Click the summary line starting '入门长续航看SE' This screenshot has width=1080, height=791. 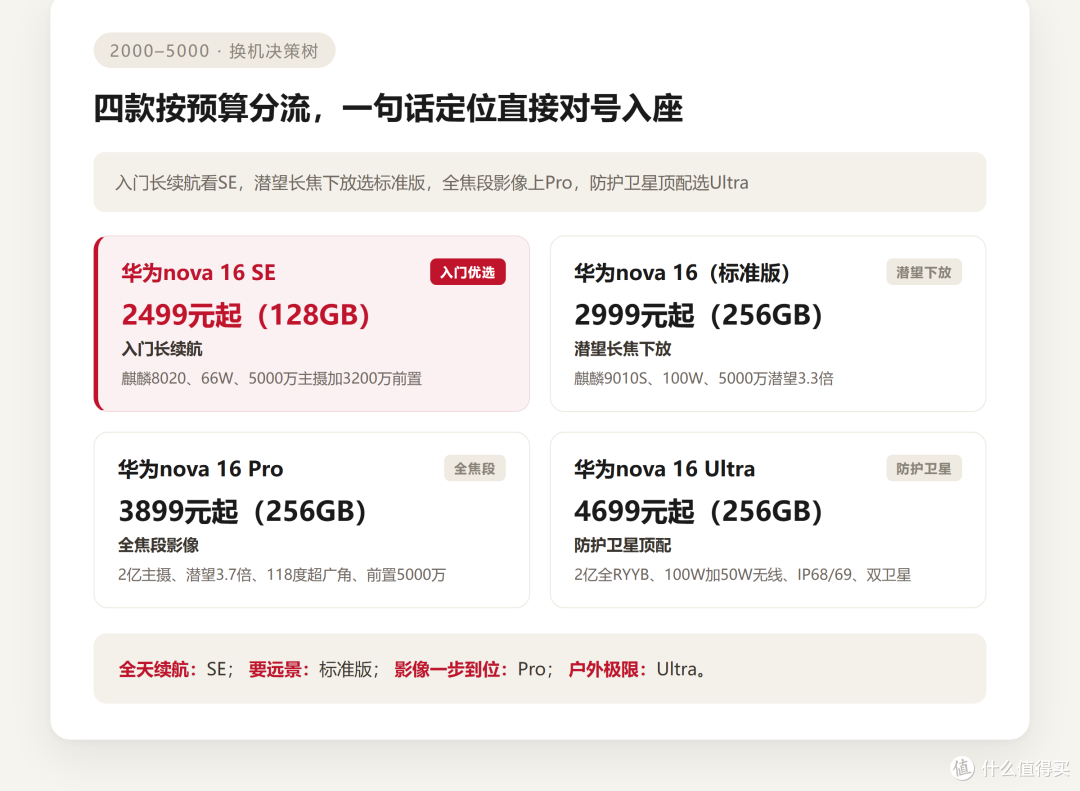point(432,183)
